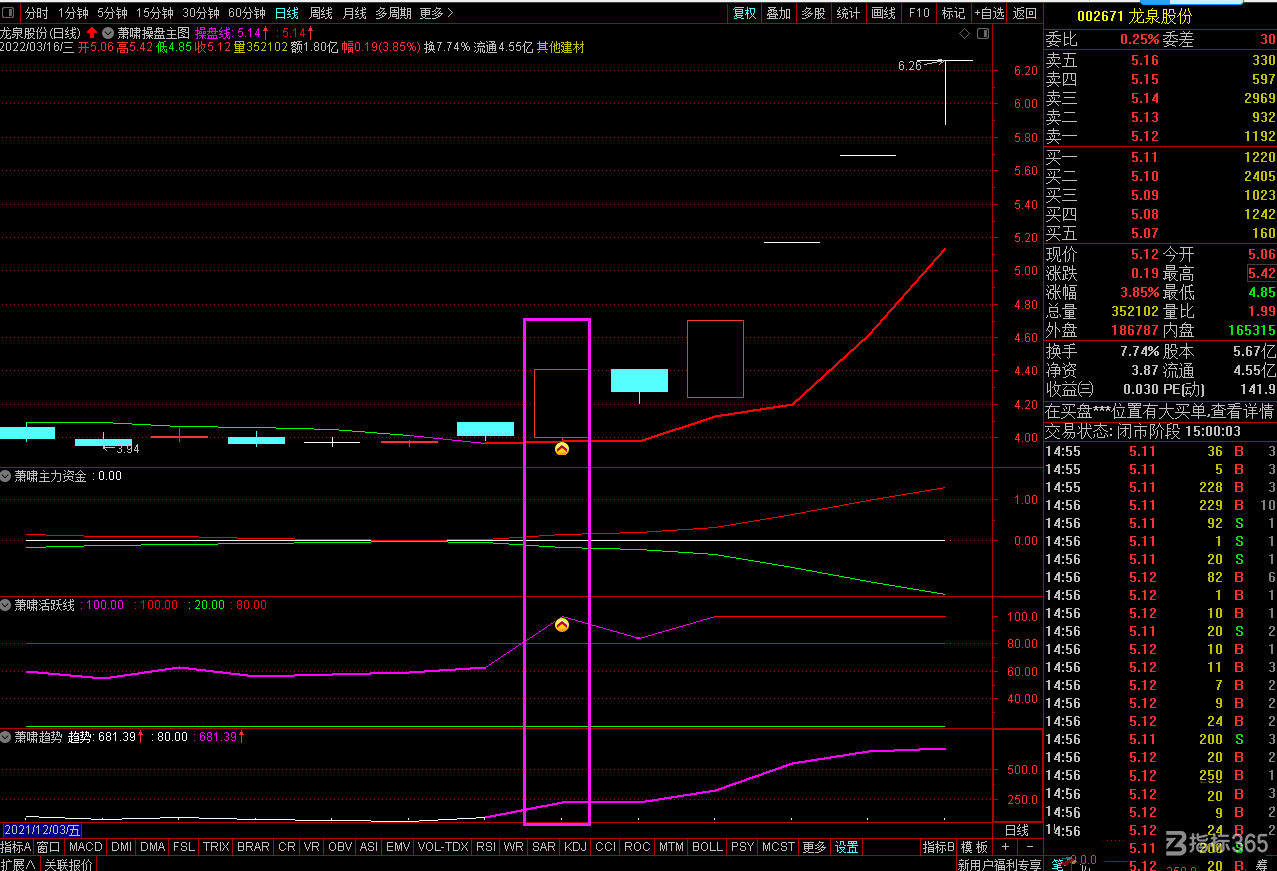Open the settings dropdown for 萧啸主力资金
Image resolution: width=1277 pixels, height=871 pixels.
(x=6, y=476)
